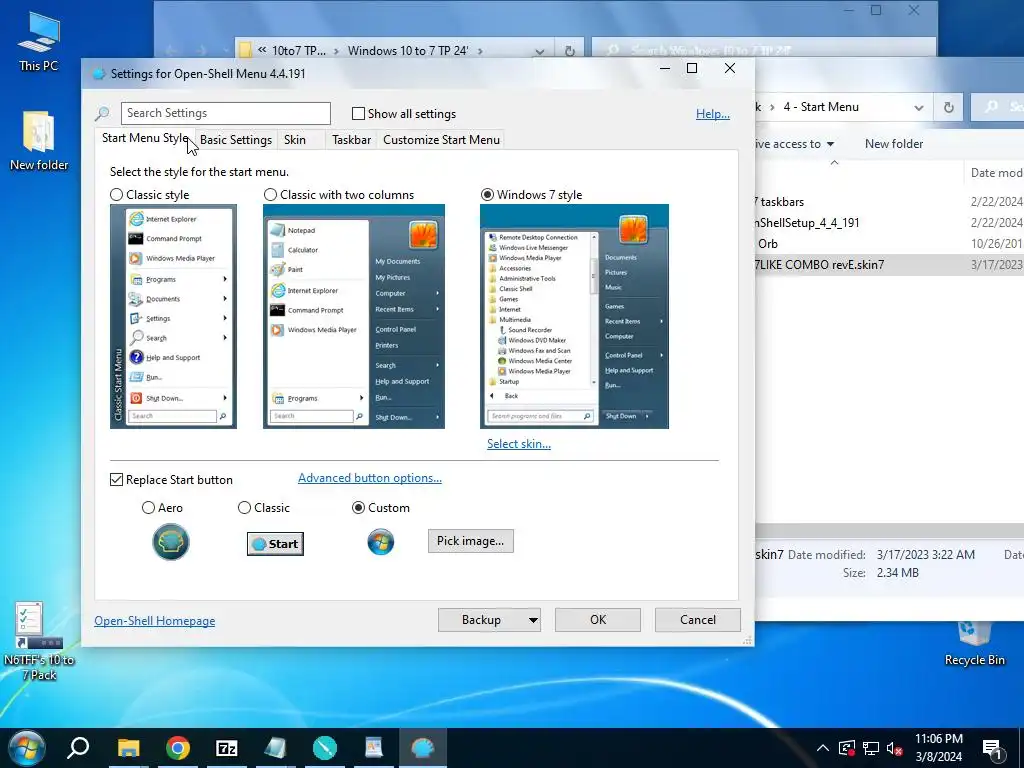Click the Help... link
Viewport: 1024px width, 768px height.
tap(712, 114)
